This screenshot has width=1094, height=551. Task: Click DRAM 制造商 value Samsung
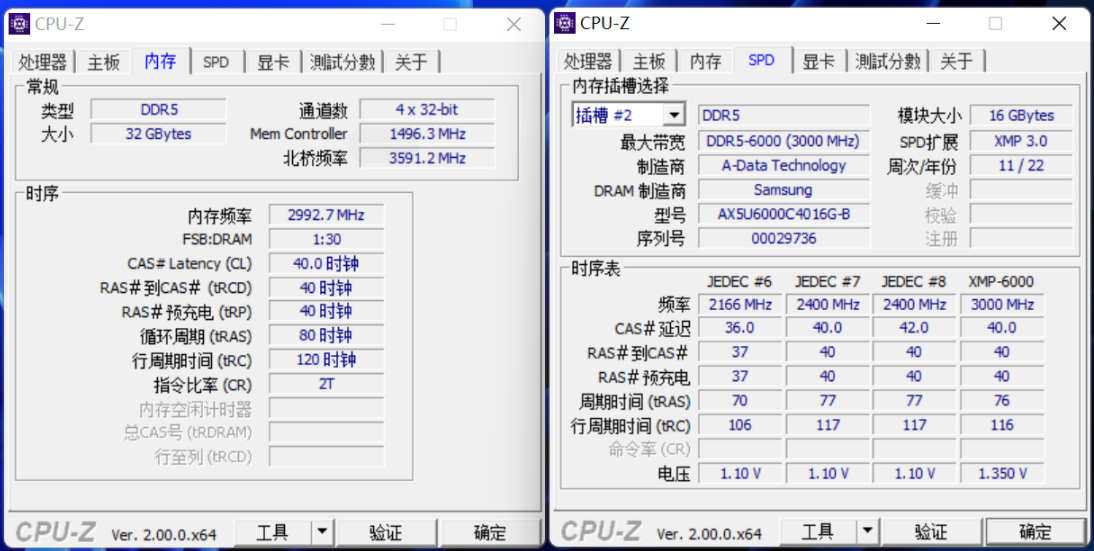pos(784,190)
